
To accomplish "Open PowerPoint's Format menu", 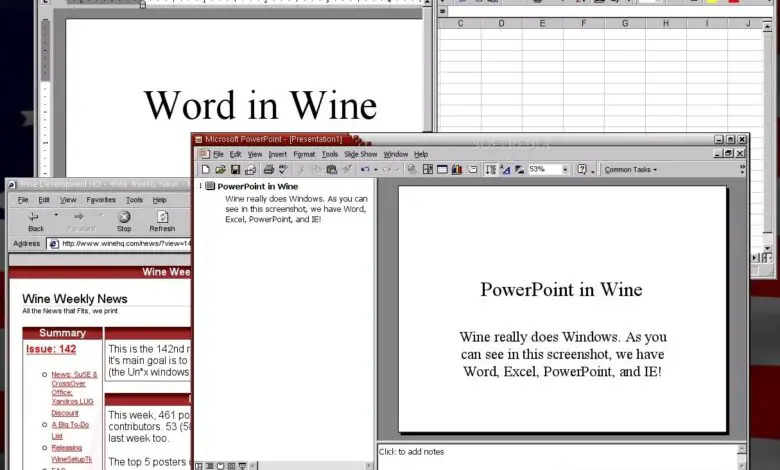I will [304, 154].
